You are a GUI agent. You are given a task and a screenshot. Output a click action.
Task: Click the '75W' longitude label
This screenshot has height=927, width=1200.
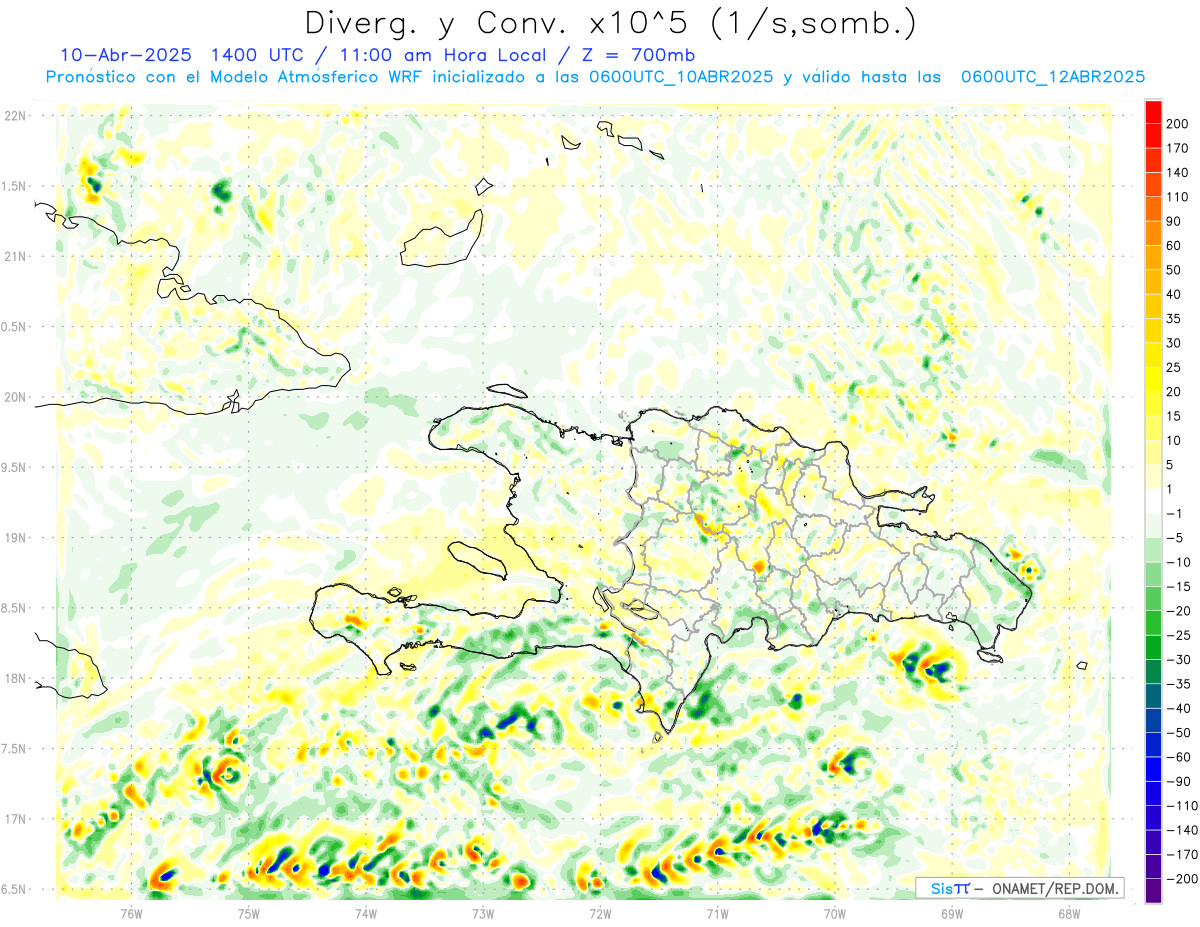249,913
